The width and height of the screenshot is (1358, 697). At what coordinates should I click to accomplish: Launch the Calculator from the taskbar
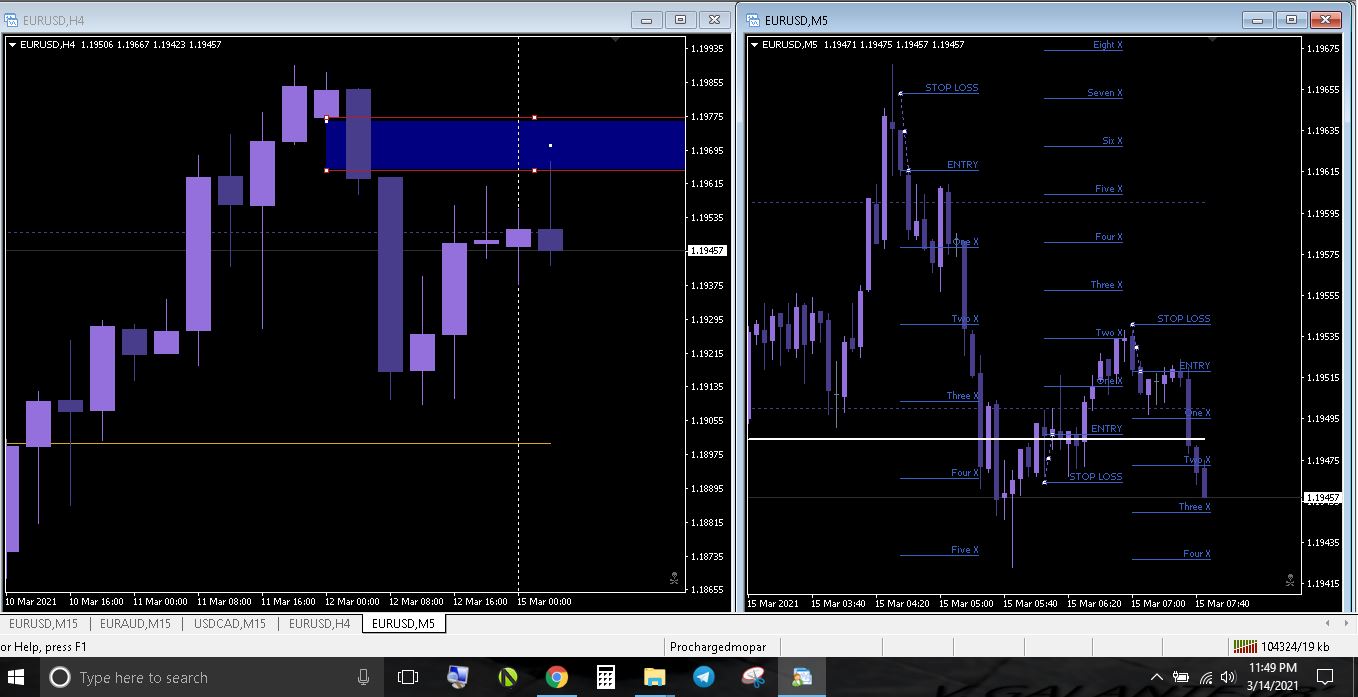pos(605,677)
